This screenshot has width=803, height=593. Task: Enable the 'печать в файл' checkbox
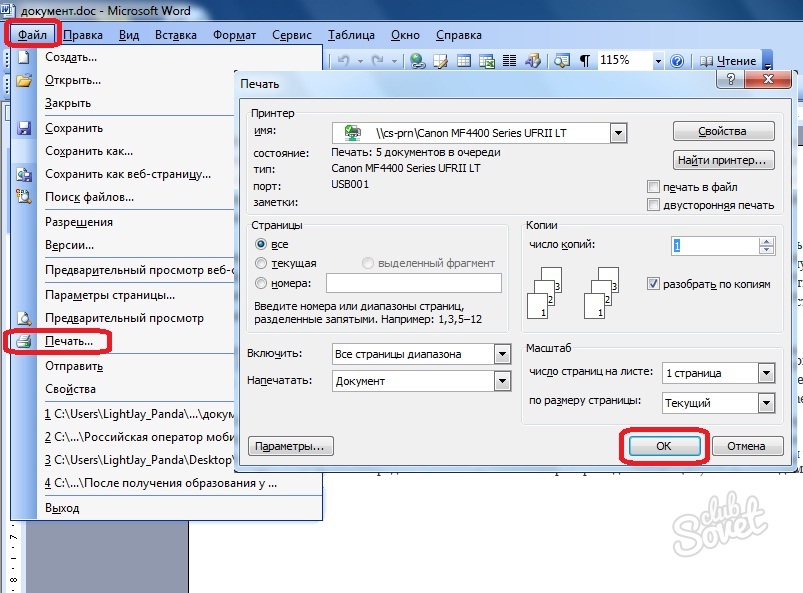653,186
